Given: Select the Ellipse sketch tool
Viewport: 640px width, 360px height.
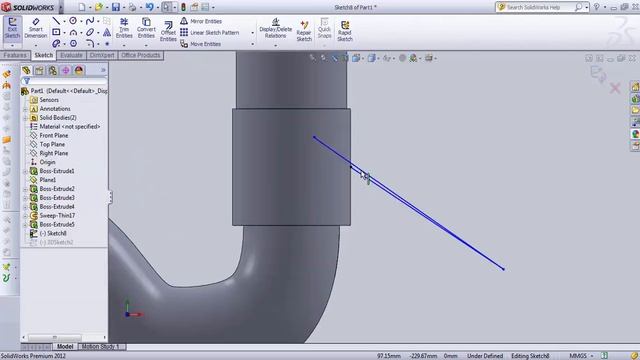Looking at the screenshot, I should (x=90, y=32).
